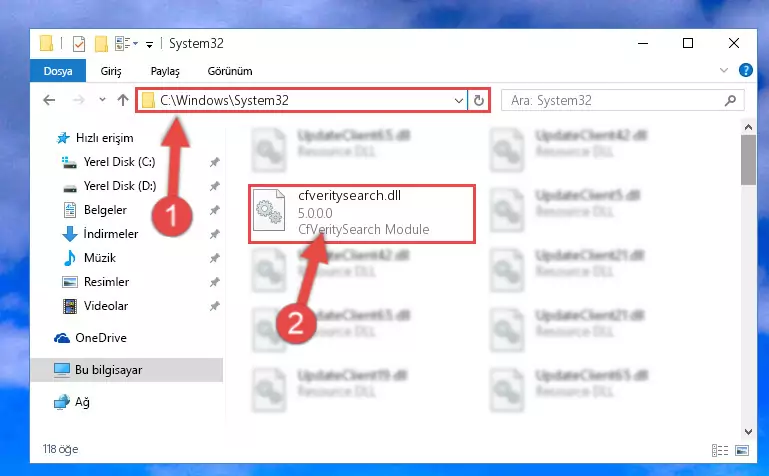Select Hızlı erişim in navigation pane

pyautogui.click(x=95, y=138)
